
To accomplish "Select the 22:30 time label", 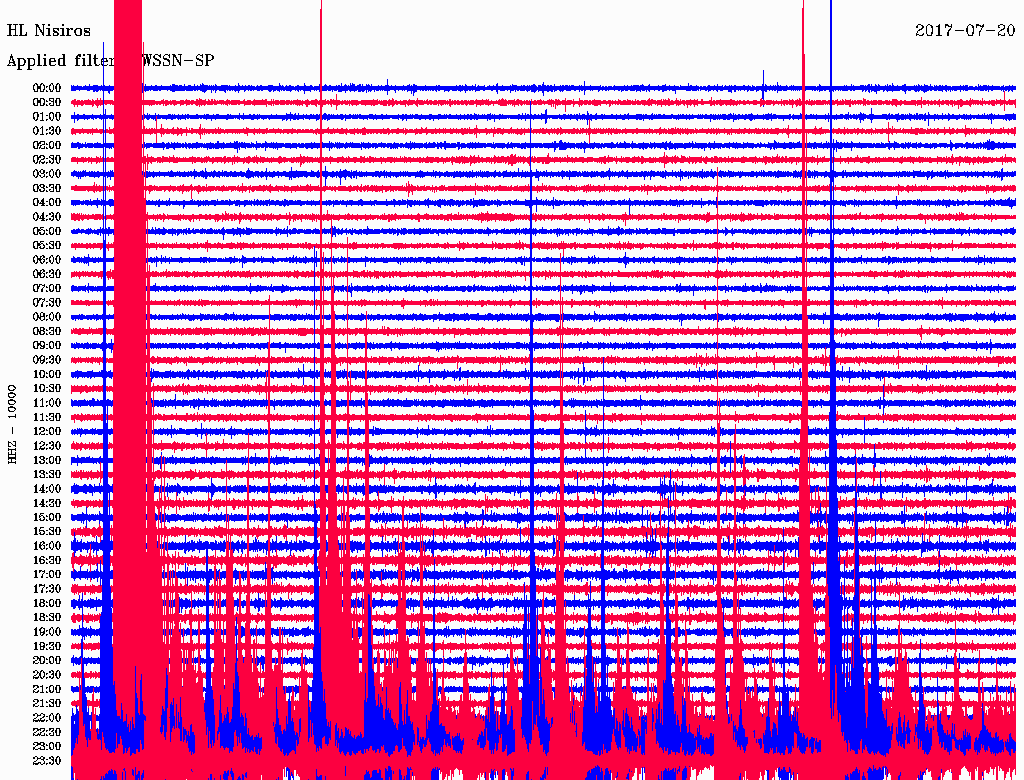I will tap(47, 732).
